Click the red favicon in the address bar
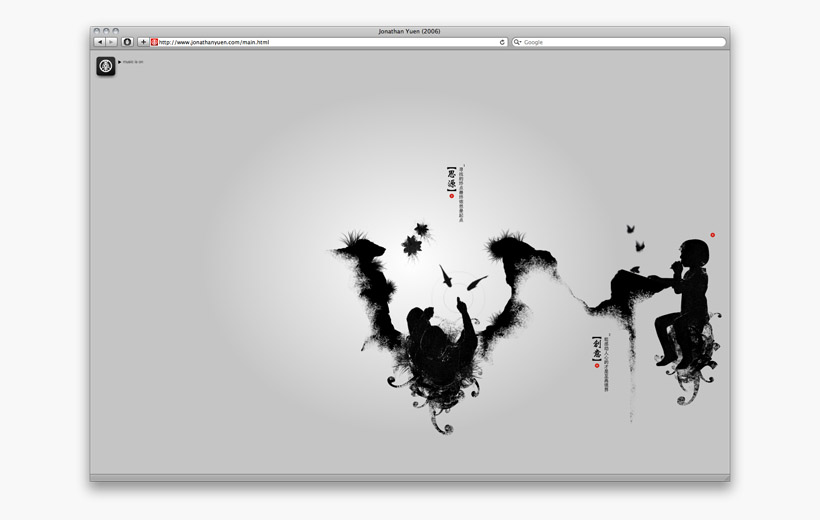This screenshot has height=520, width=820. tap(154, 42)
